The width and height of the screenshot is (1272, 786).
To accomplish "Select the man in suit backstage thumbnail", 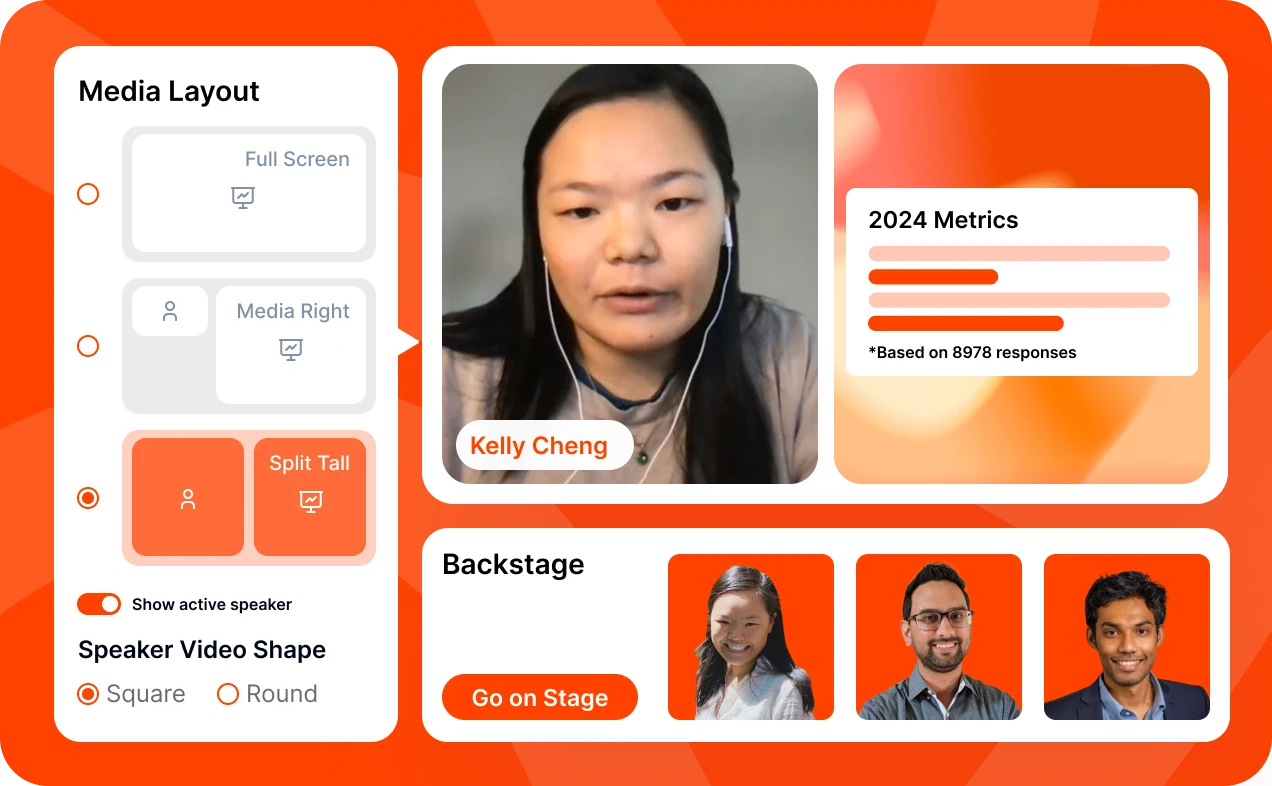I will [1127, 637].
